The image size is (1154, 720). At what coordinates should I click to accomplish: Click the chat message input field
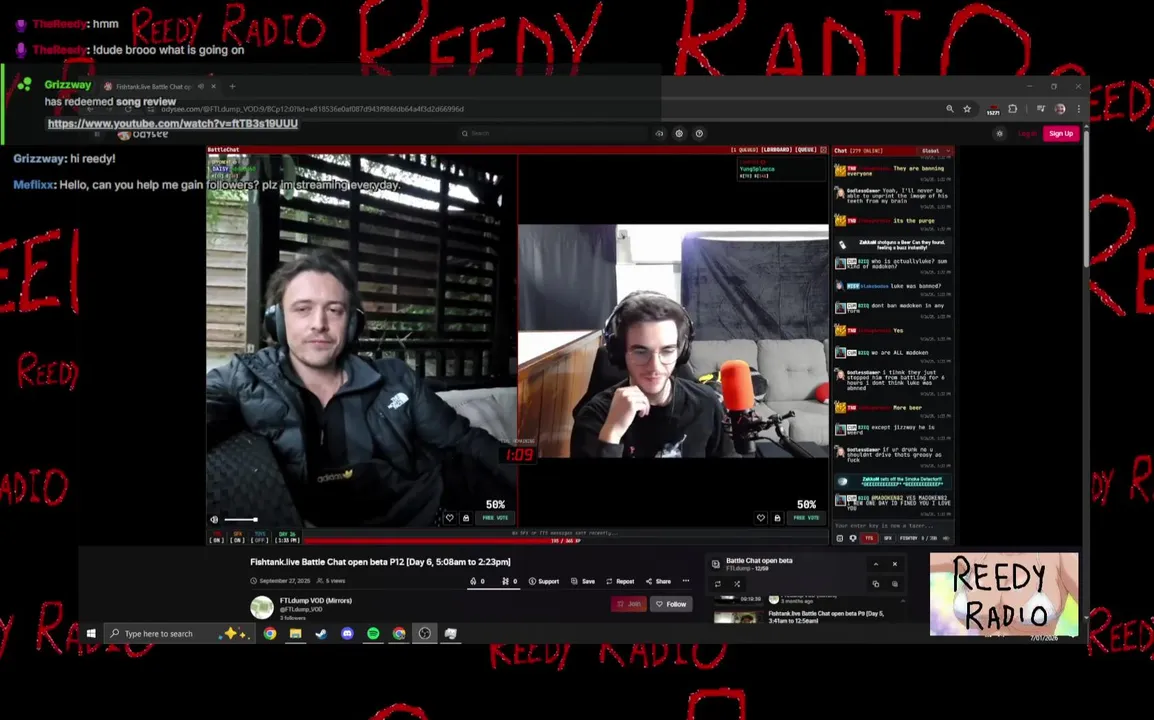(892, 526)
